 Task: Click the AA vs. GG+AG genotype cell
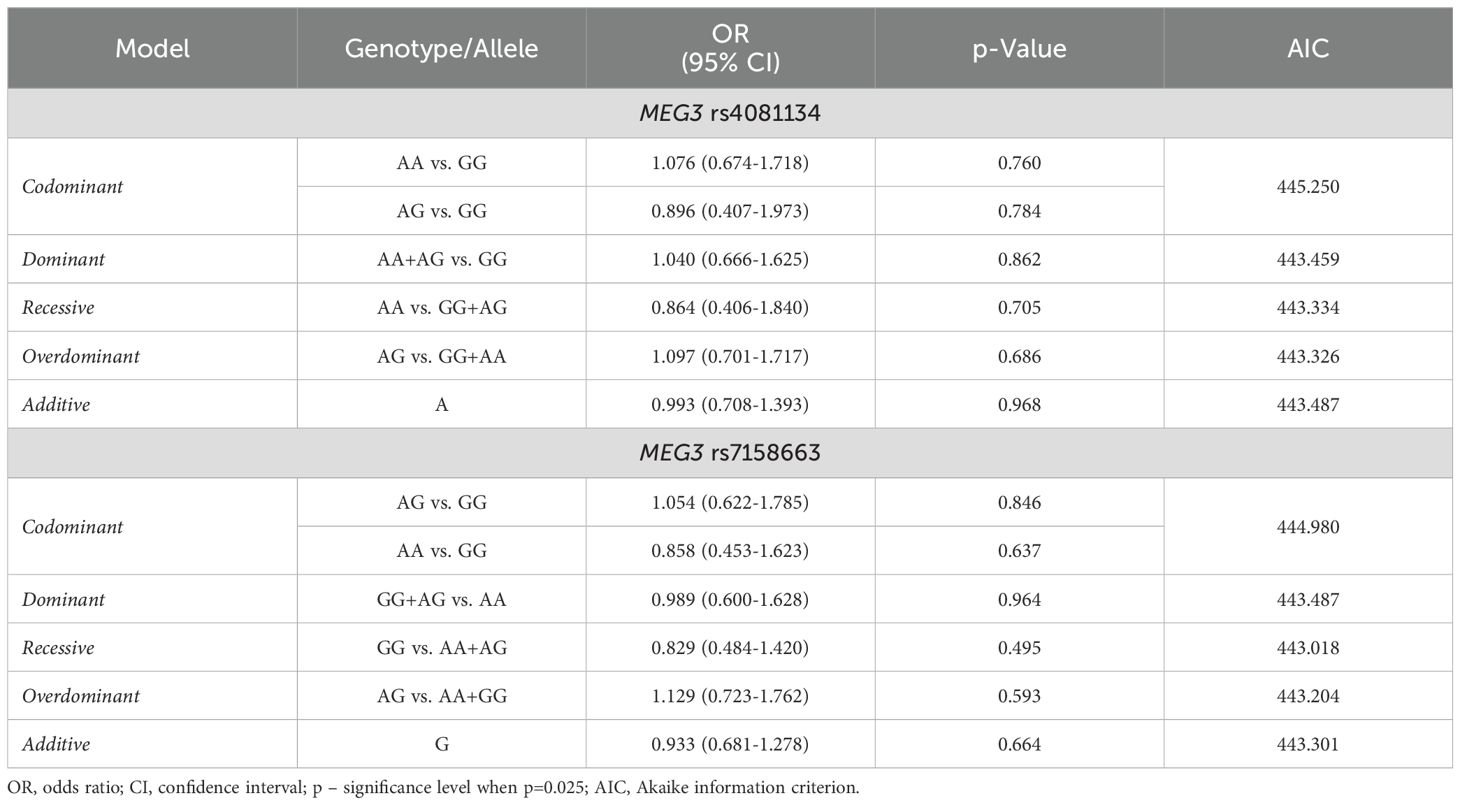click(441, 307)
